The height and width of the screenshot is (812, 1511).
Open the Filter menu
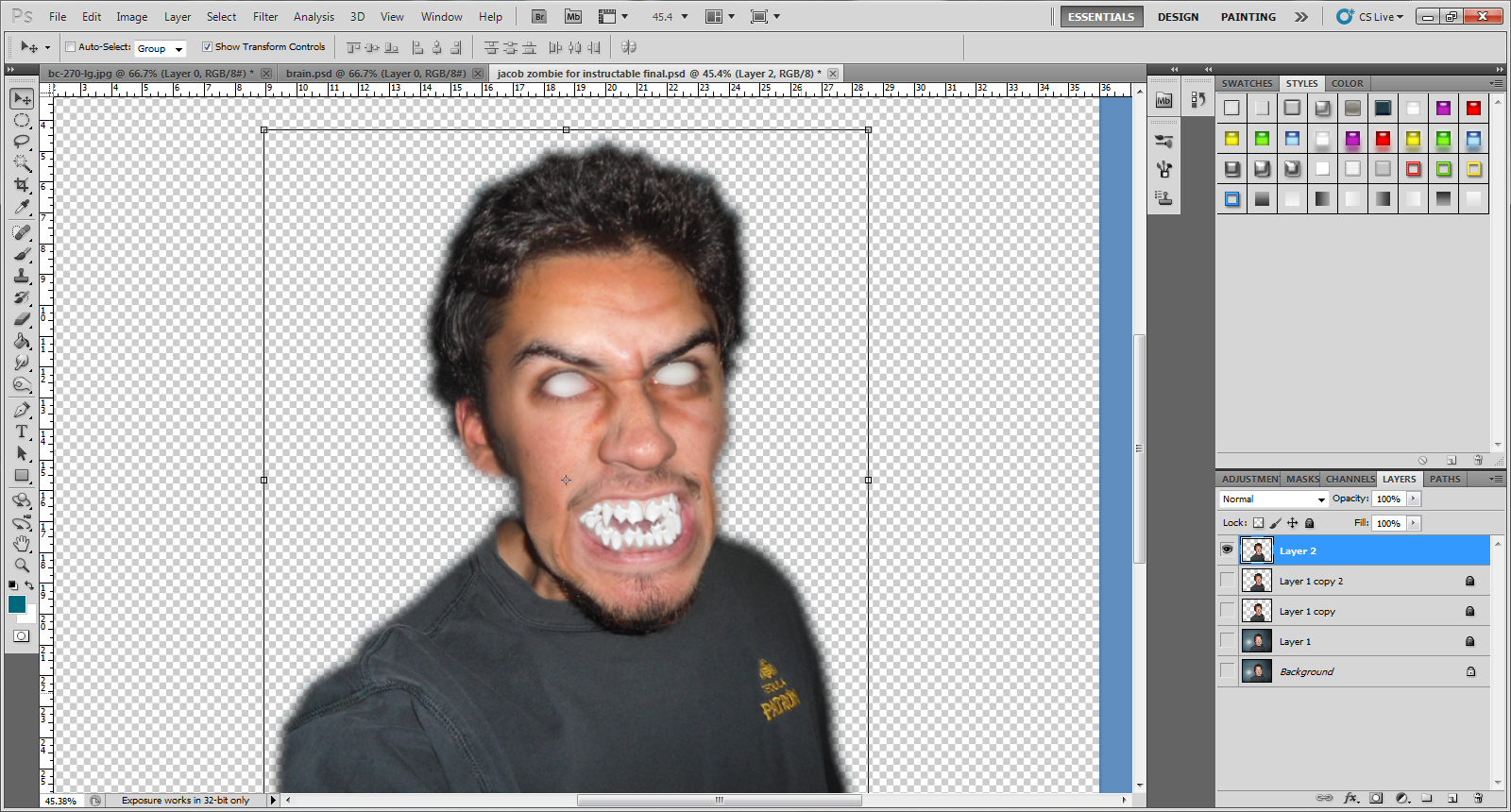265,16
